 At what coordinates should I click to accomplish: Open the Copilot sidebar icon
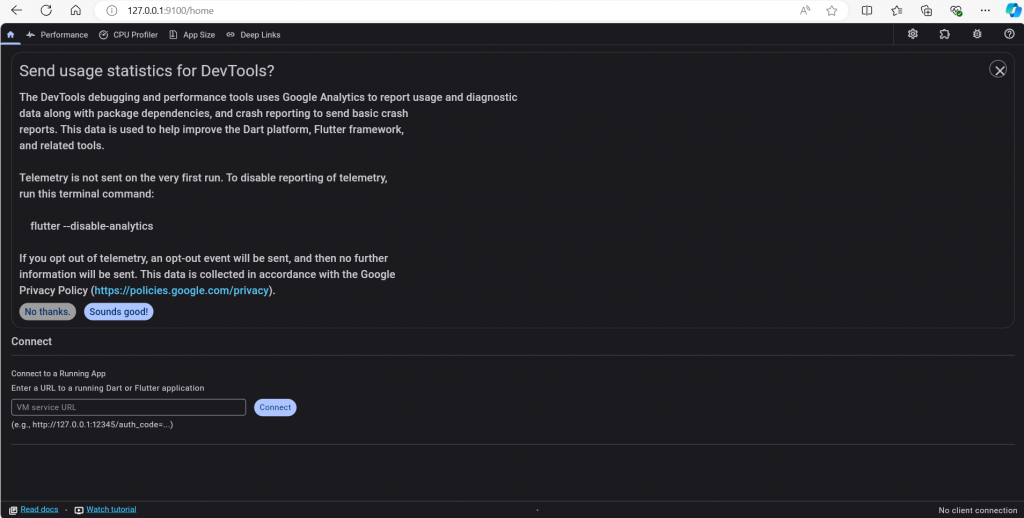pos(1013,10)
